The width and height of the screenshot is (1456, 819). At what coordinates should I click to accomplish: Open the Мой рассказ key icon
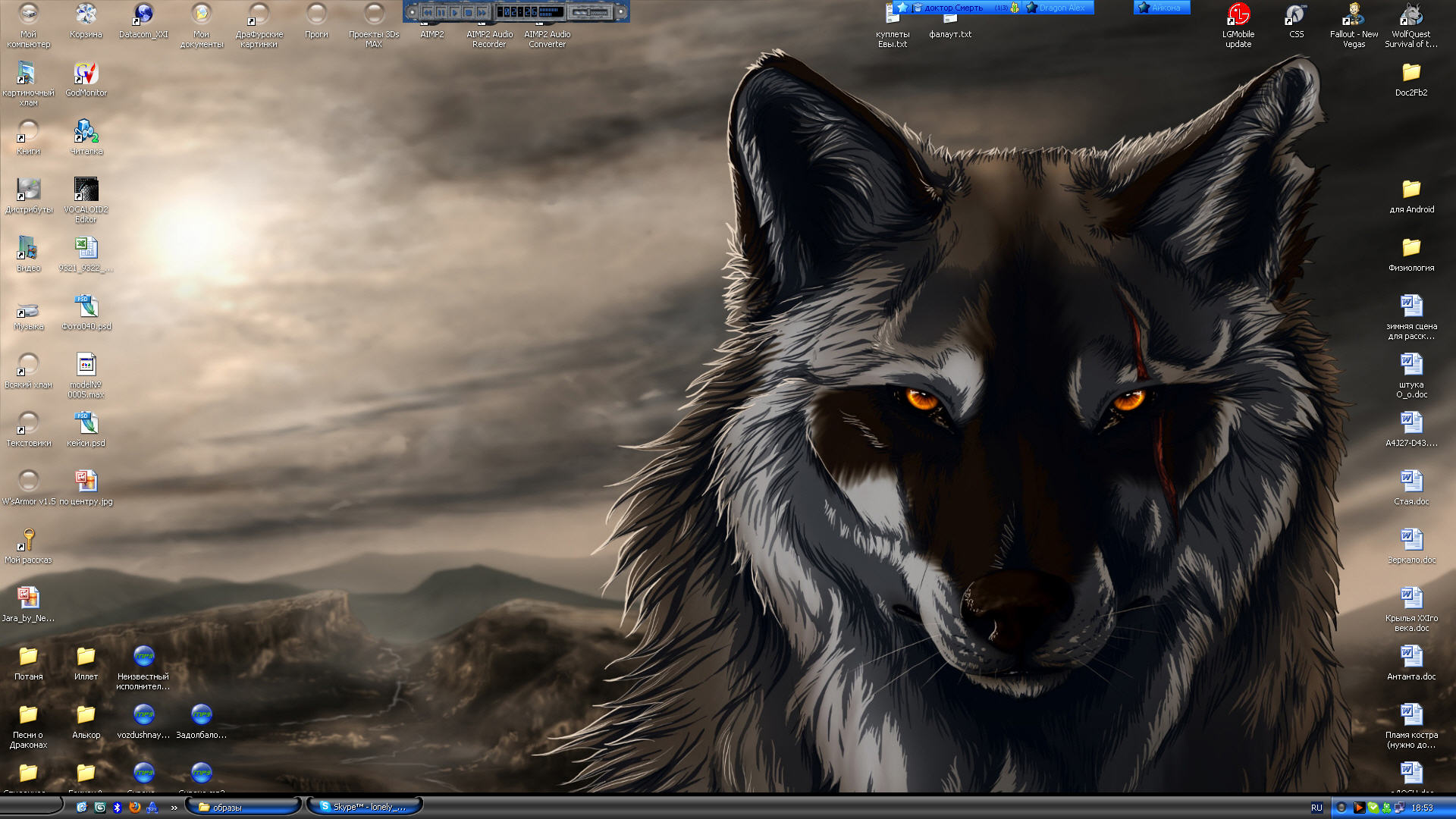click(28, 546)
